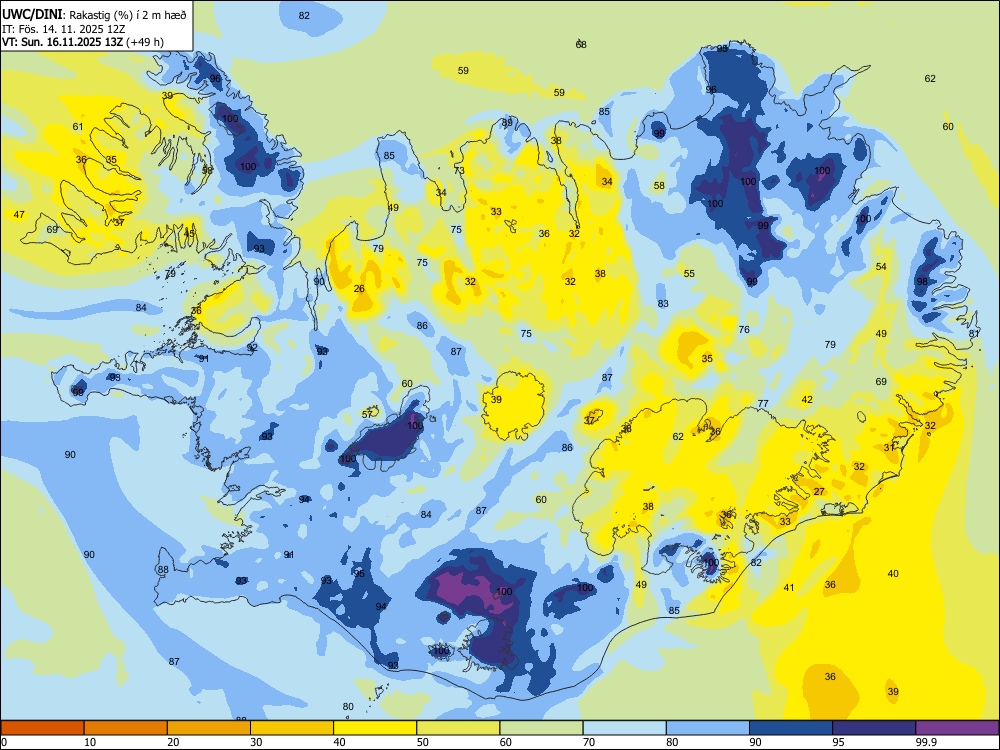Screen dimensions: 1000x750
Task: Click the '70' legend tick label
Action: pyautogui.click(x=589, y=742)
